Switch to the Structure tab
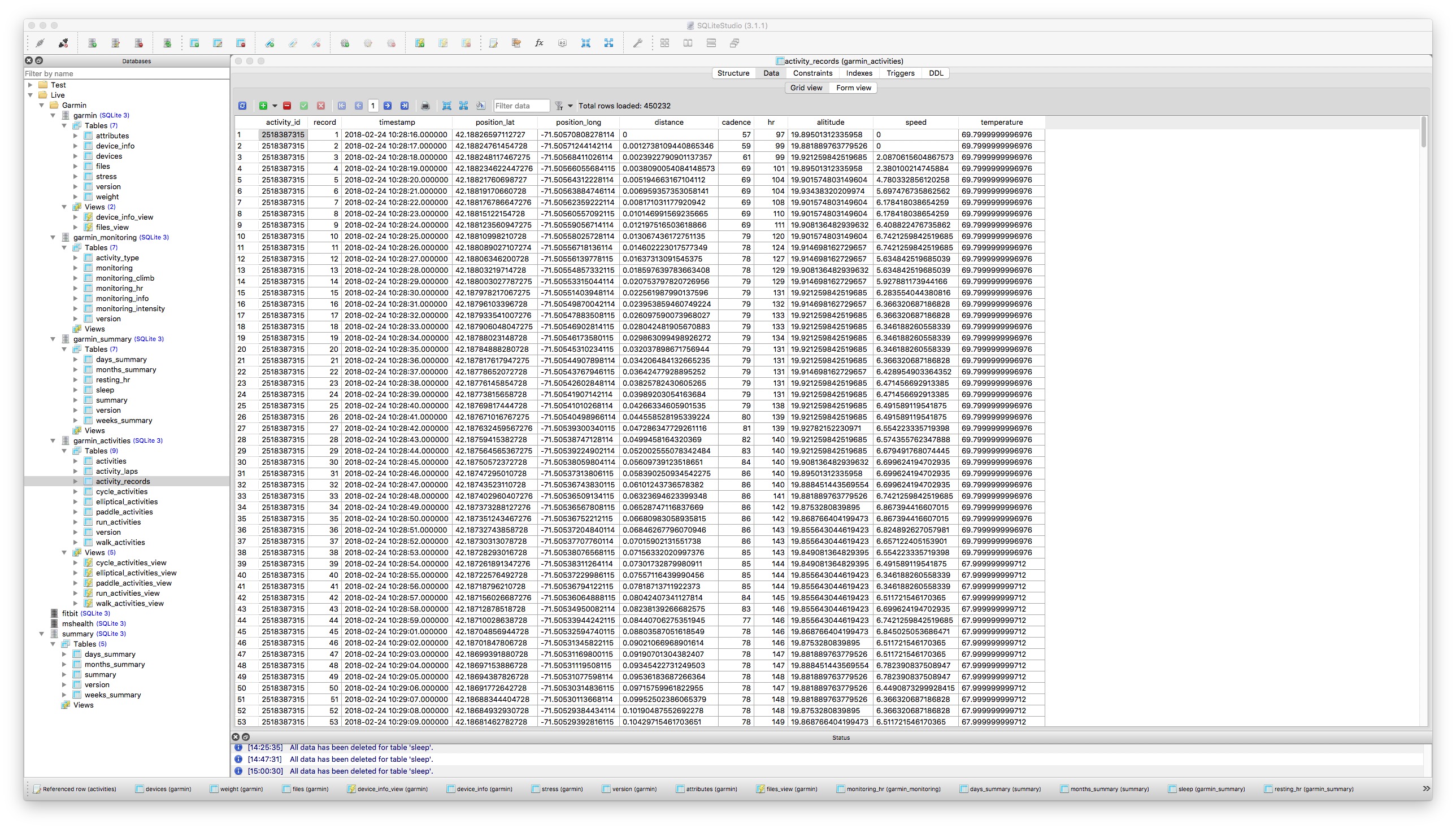 733,73
